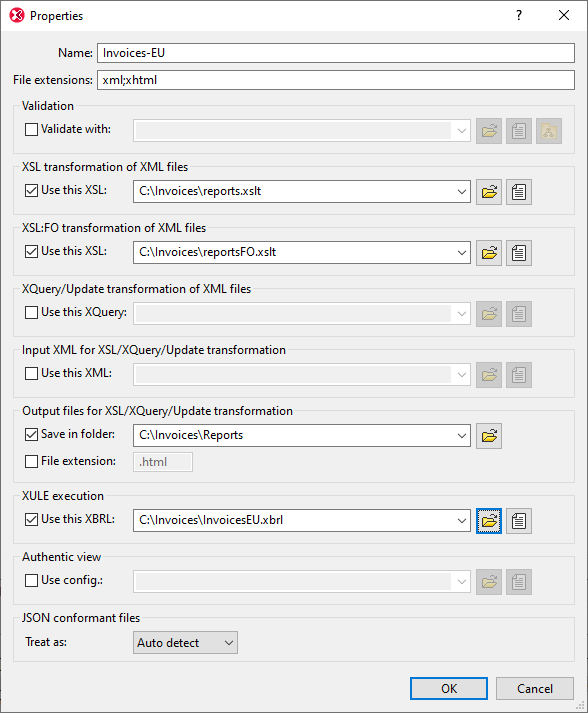Click the Cancel button
The height and width of the screenshot is (713, 588).
[535, 688]
